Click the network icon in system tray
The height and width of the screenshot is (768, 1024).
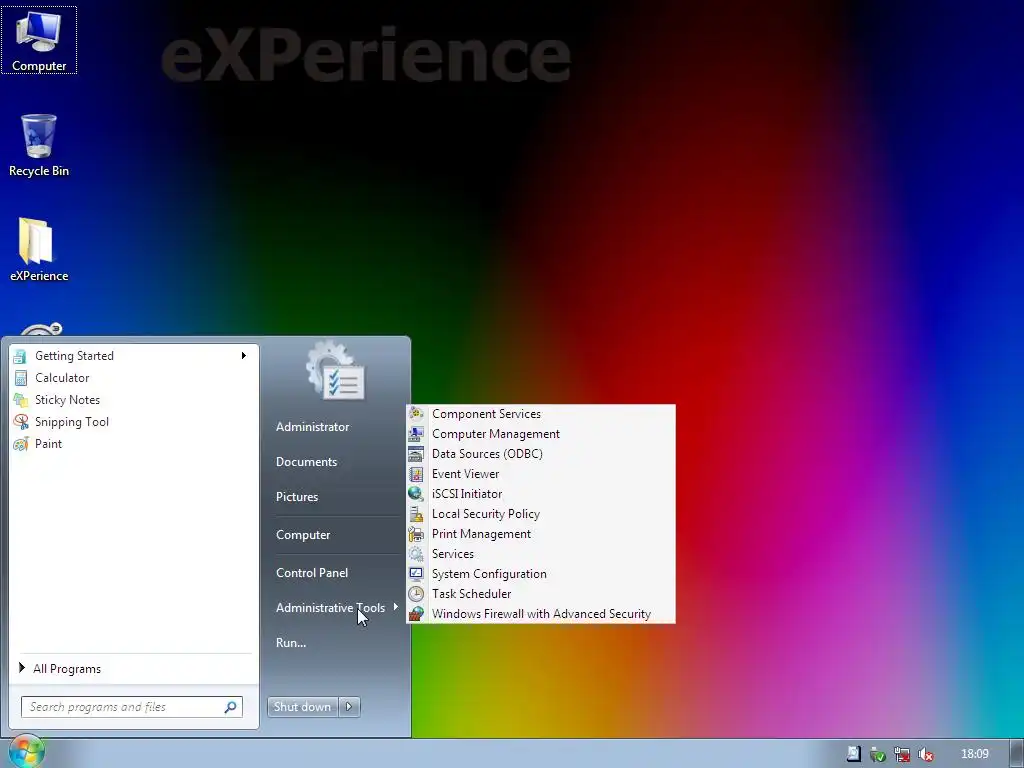902,754
